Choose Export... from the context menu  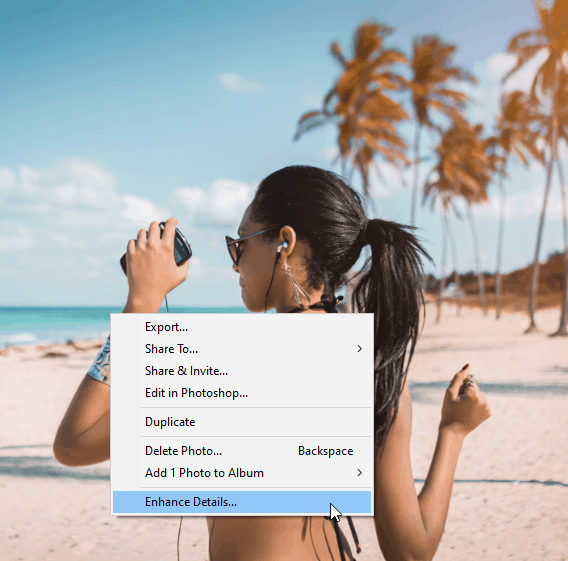(242, 327)
